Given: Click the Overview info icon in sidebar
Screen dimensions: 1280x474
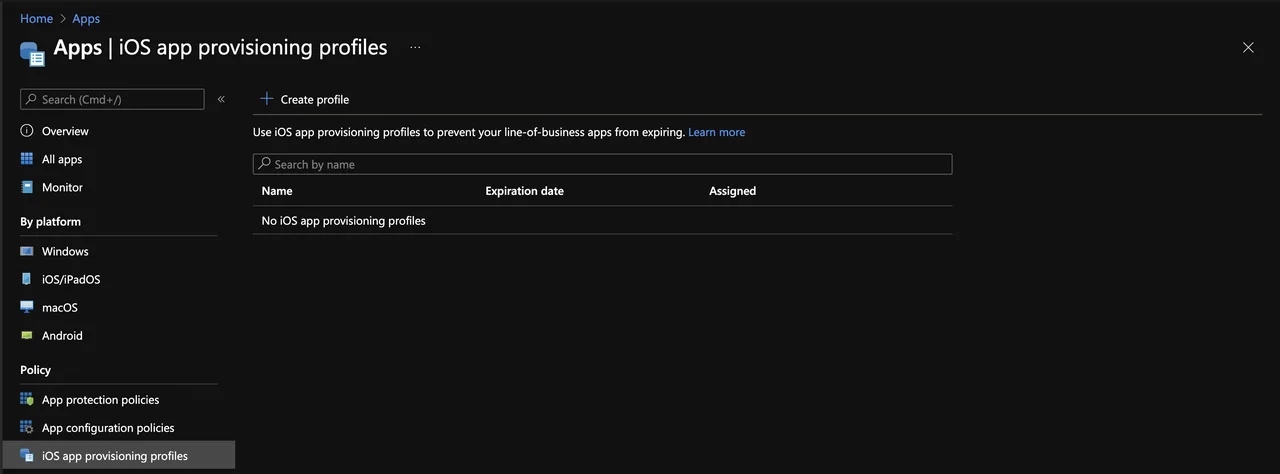Looking at the screenshot, I should pos(27,131).
